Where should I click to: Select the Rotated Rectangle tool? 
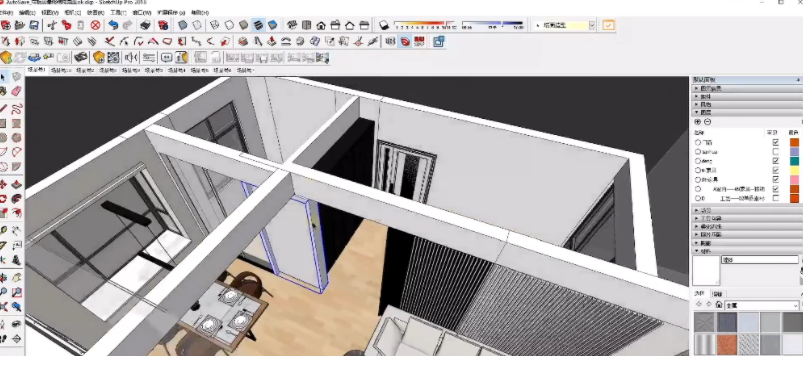(x=16, y=123)
